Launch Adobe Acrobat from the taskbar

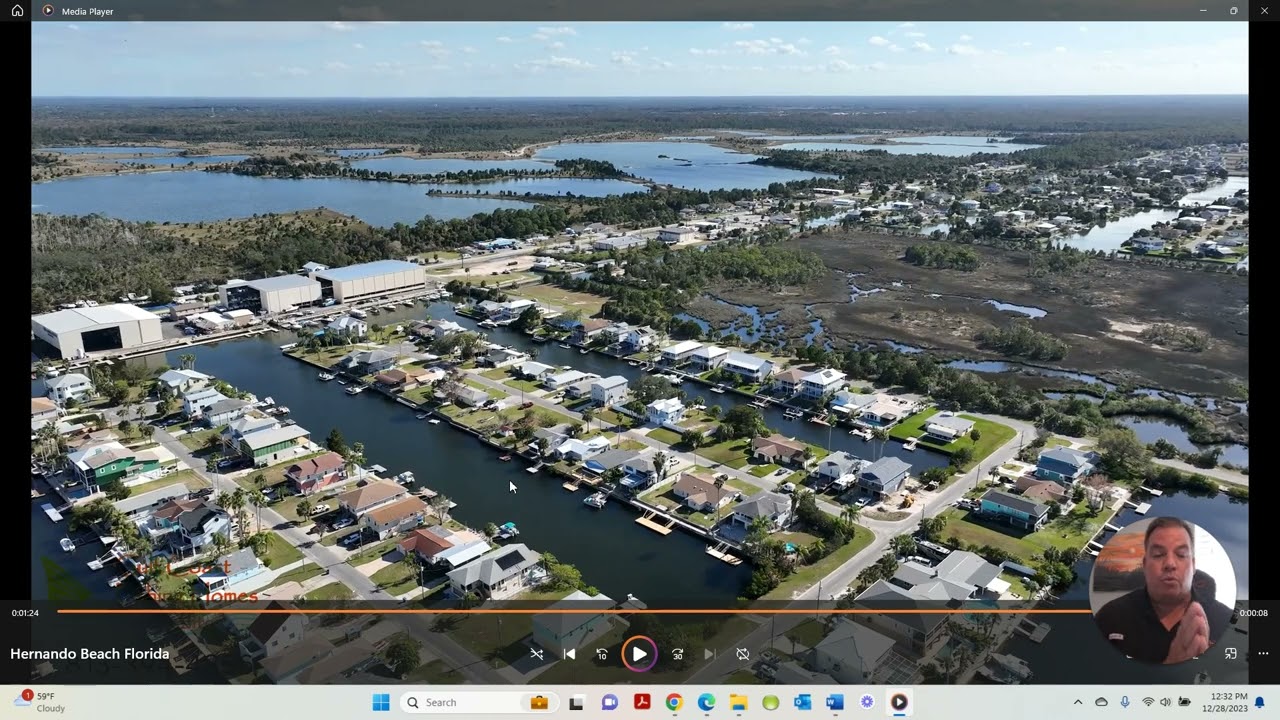pos(642,703)
